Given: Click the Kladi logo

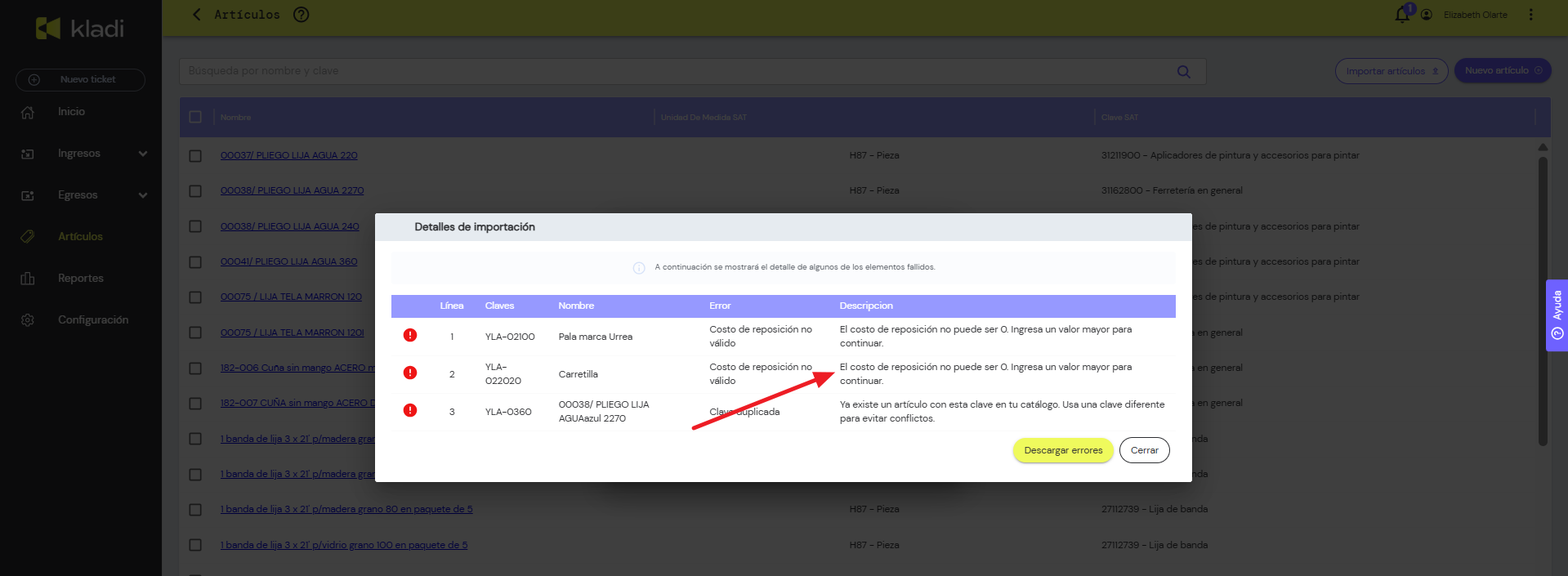Looking at the screenshot, I should coord(80,29).
